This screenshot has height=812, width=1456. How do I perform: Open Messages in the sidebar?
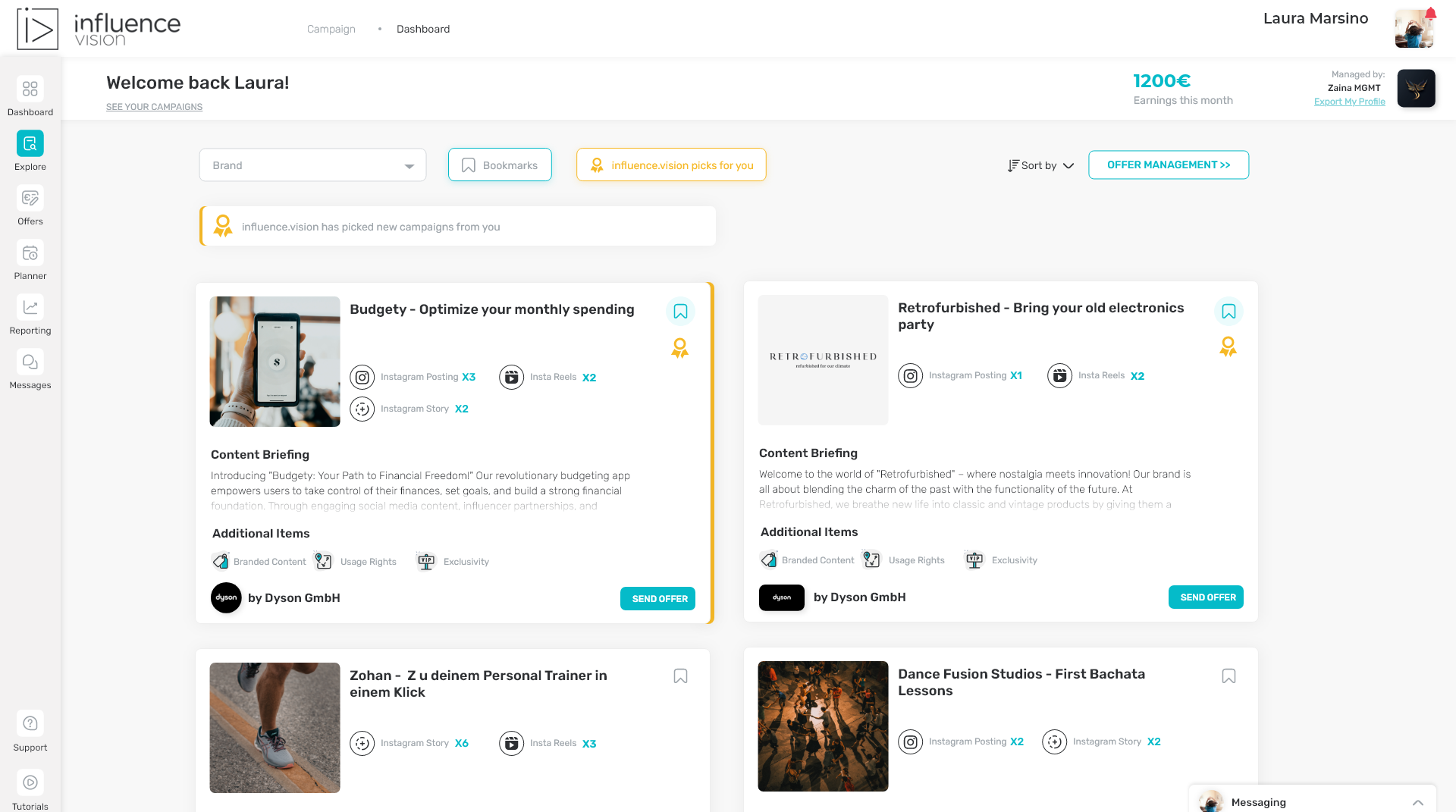click(x=30, y=362)
